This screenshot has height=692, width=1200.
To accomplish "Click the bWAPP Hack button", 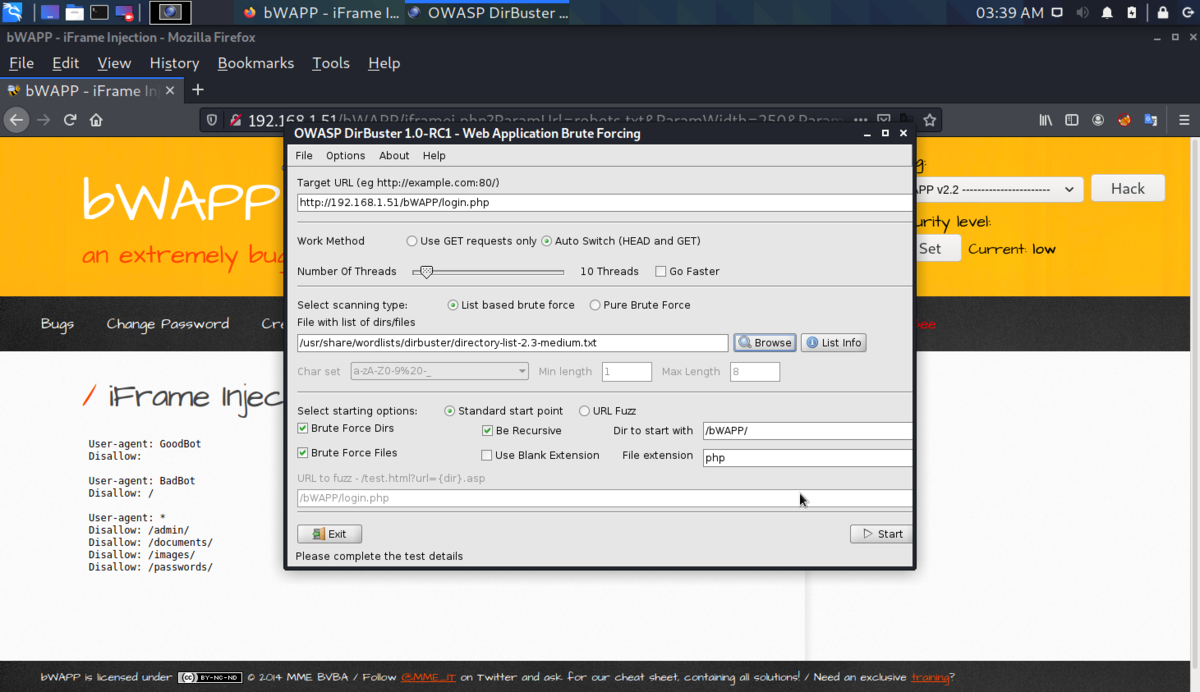I will tap(1128, 189).
